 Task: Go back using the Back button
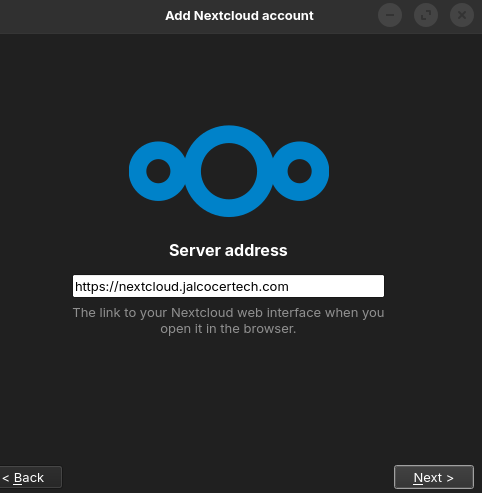click(30, 477)
